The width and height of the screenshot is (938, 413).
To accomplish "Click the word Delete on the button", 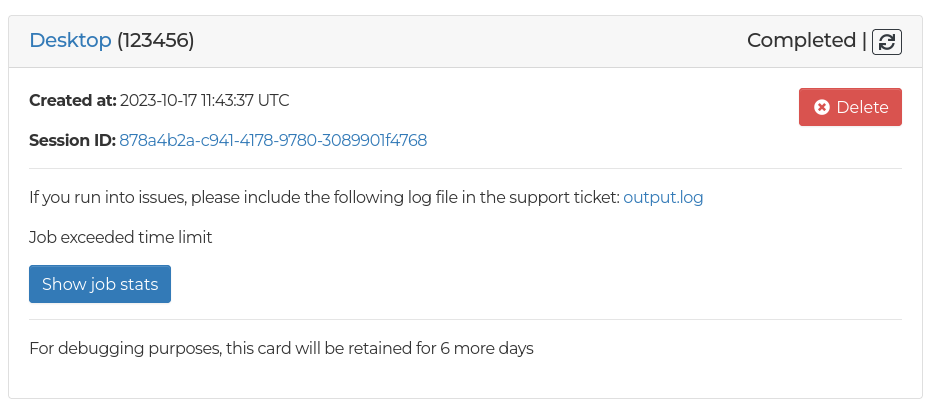I will pos(862,107).
